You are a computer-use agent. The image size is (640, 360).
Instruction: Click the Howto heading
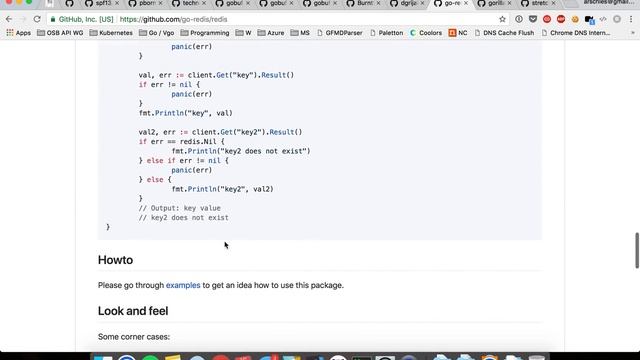point(115,260)
